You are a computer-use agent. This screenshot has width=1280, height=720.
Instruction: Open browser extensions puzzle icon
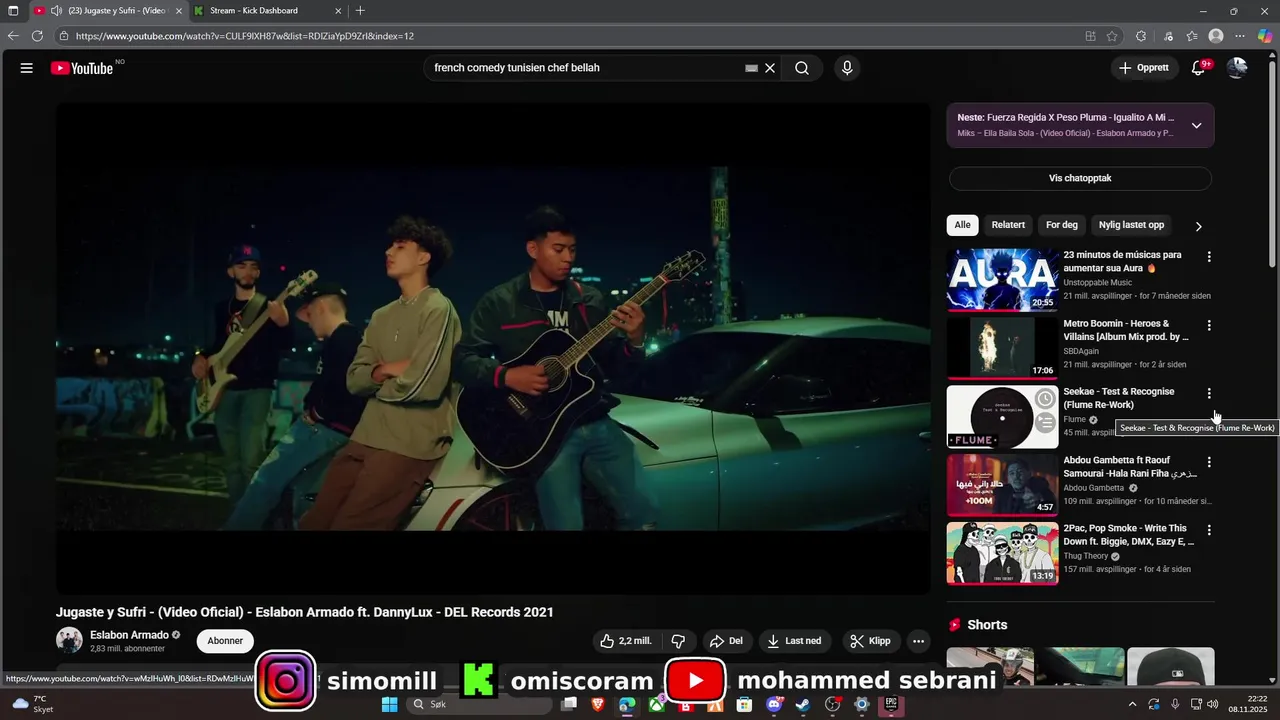1141,36
